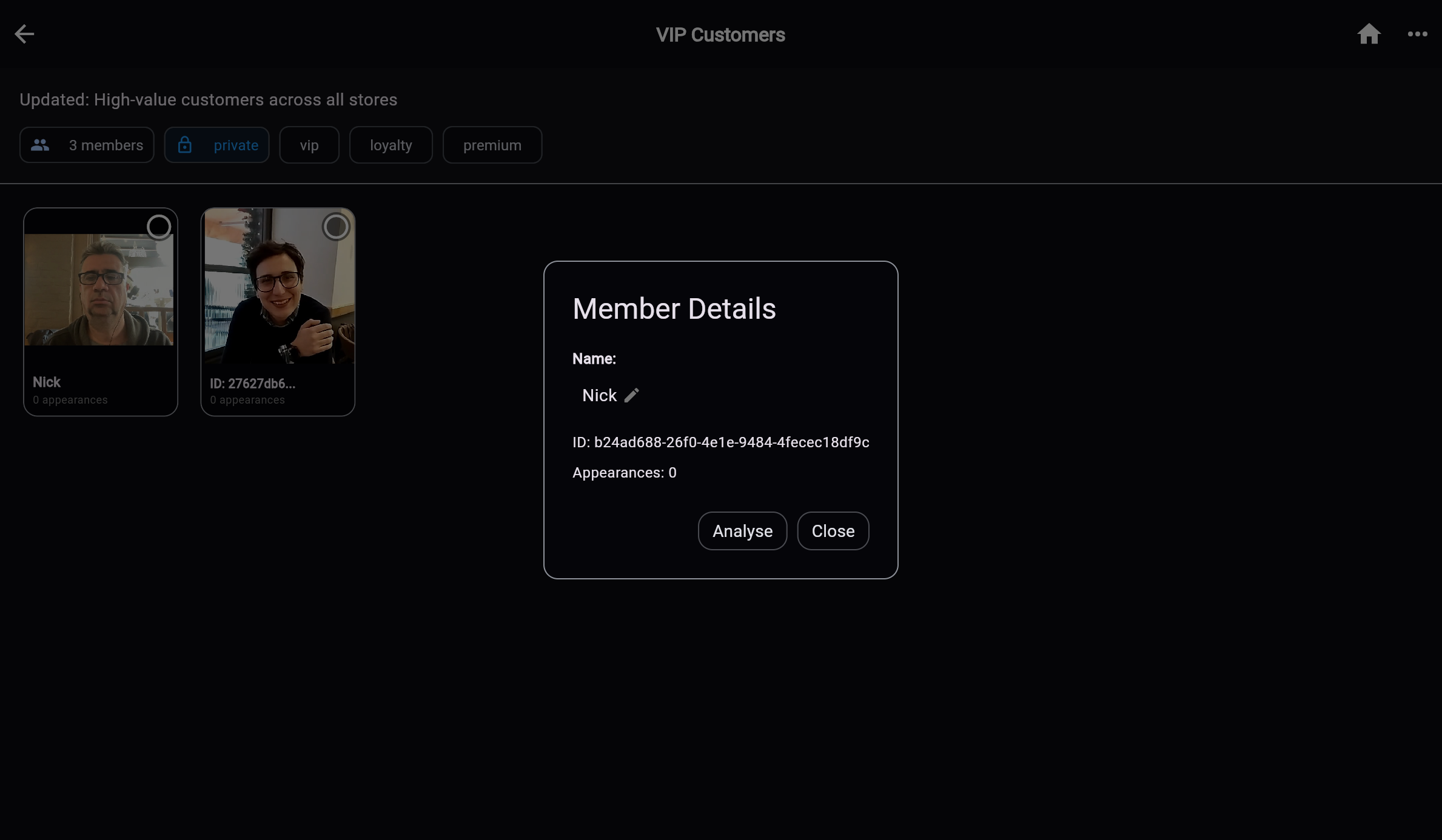Toggle the selection circle on the ID 27627db6 card

tap(336, 226)
